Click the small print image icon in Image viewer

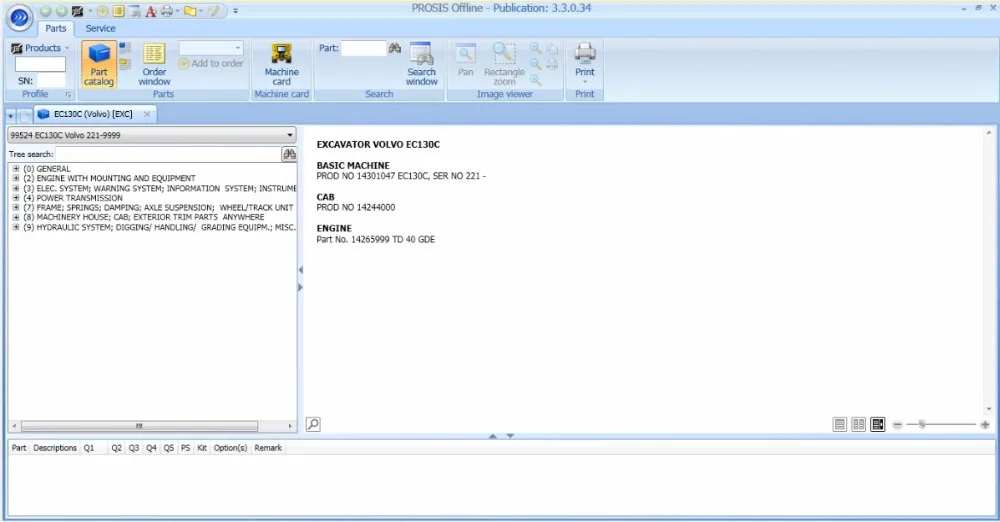point(552,64)
